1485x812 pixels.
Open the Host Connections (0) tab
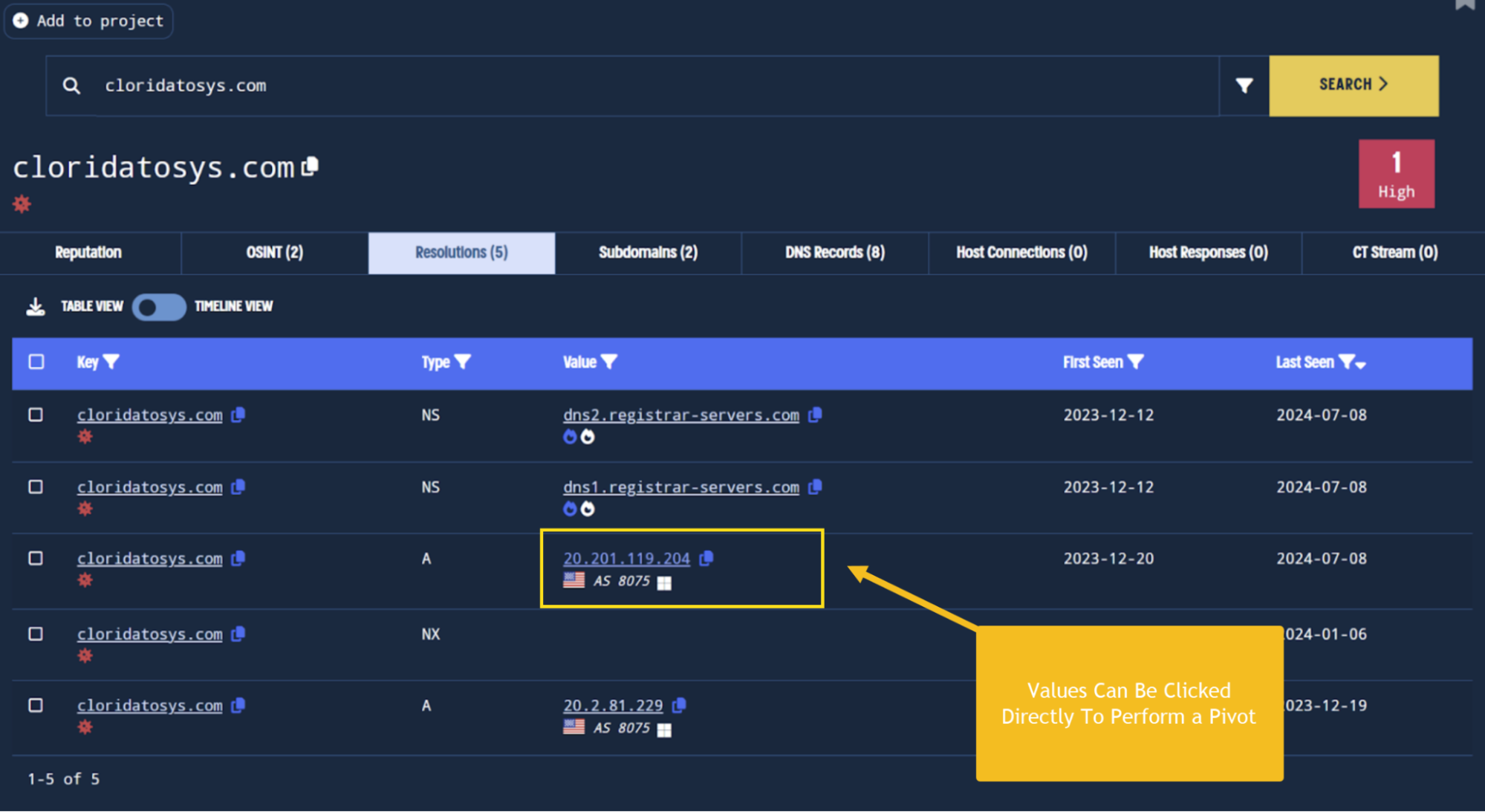1021,253
